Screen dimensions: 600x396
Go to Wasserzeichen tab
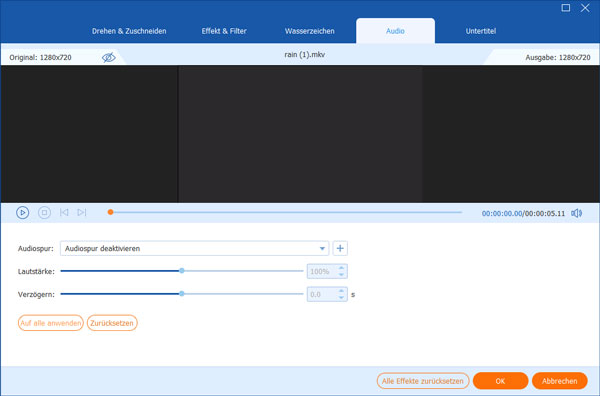tap(310, 31)
